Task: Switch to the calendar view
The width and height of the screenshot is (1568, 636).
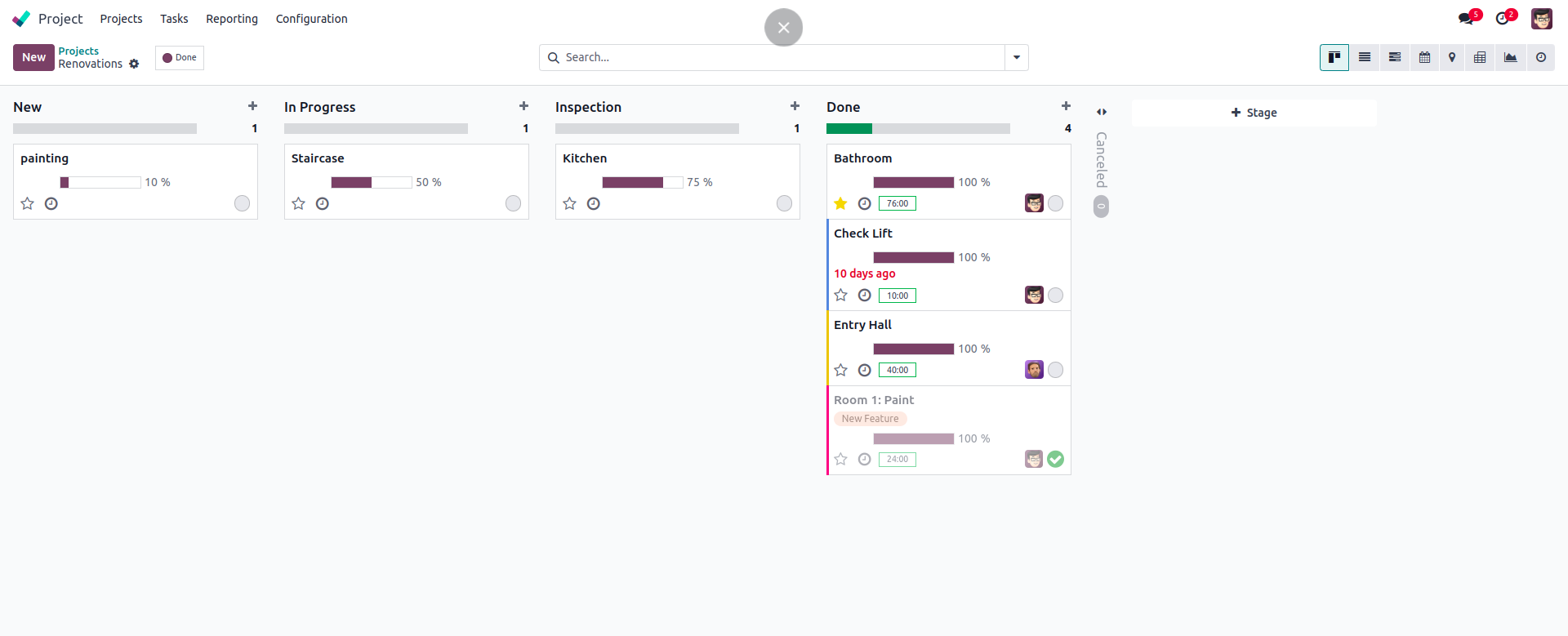Action: coord(1424,57)
